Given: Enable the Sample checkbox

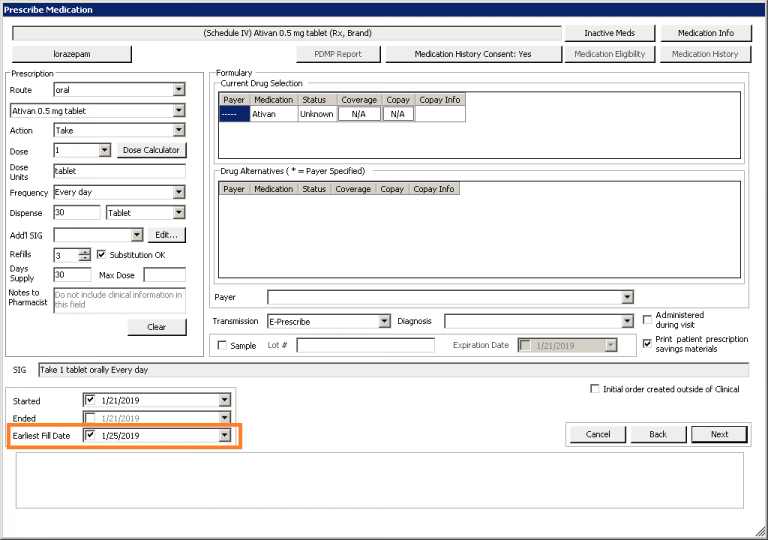Looking at the screenshot, I should tap(222, 345).
